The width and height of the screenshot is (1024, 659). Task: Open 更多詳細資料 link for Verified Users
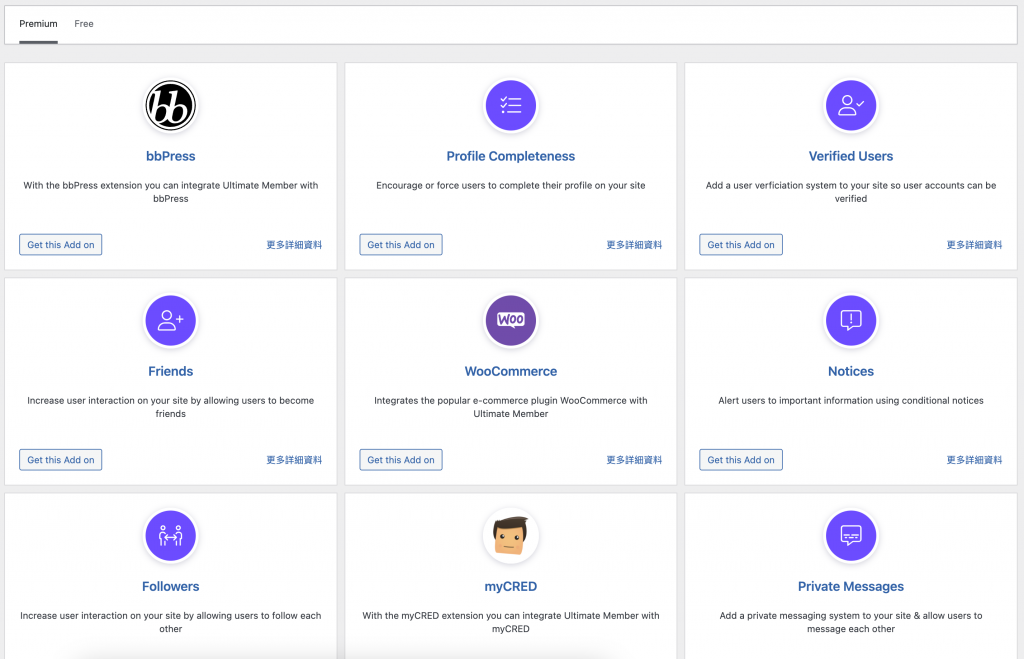[x=974, y=245]
